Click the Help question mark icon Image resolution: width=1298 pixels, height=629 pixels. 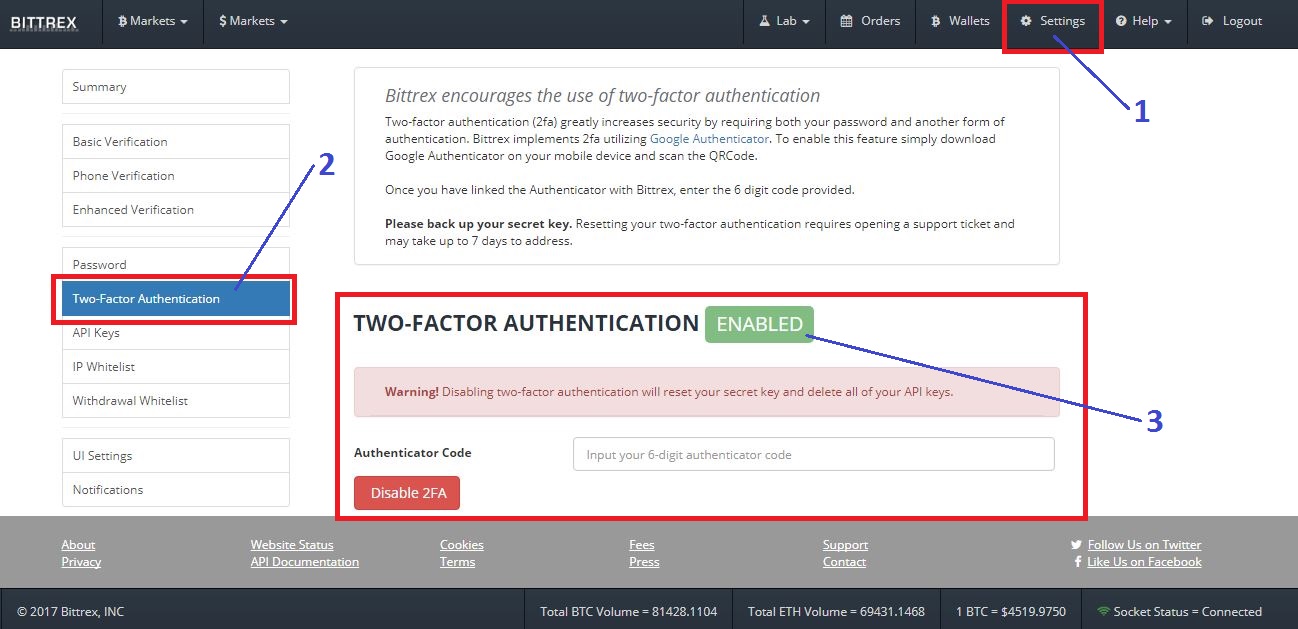[x=1122, y=21]
